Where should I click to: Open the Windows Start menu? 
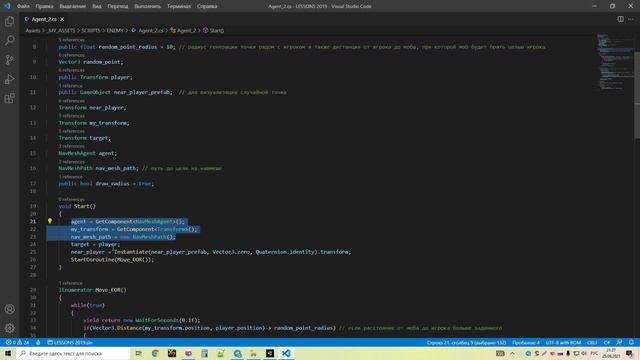[8, 353]
